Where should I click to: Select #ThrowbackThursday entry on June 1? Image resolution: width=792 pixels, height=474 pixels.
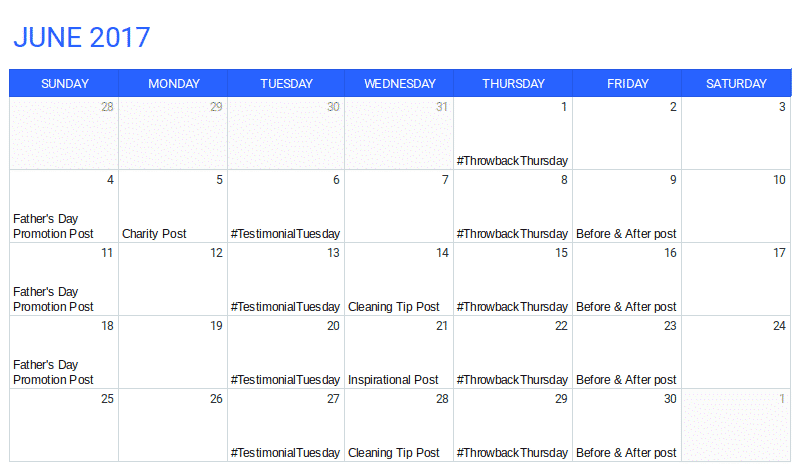[512, 161]
